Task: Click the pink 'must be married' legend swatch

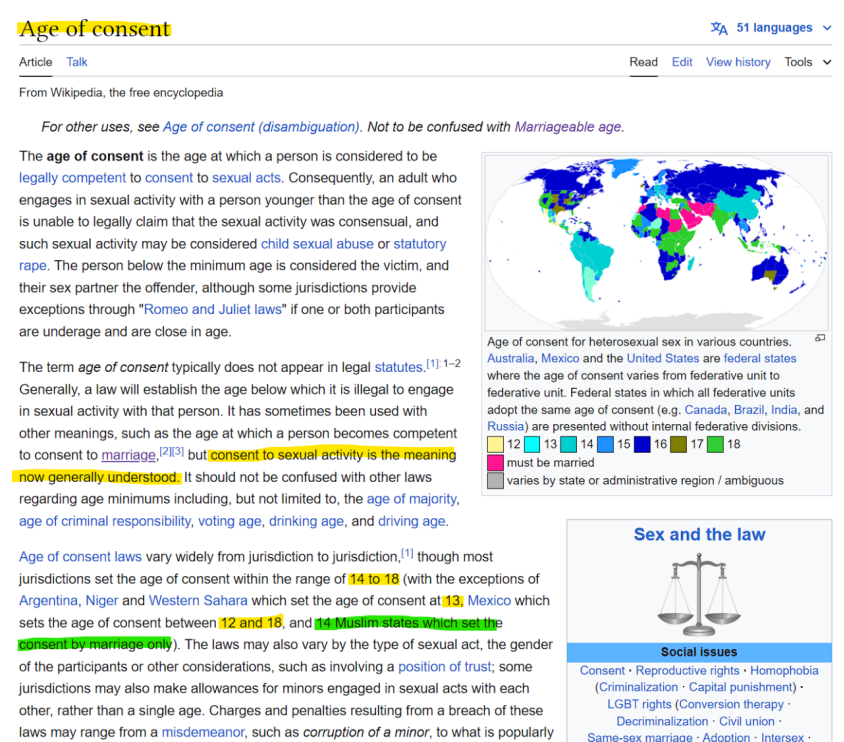Action: 496,463
